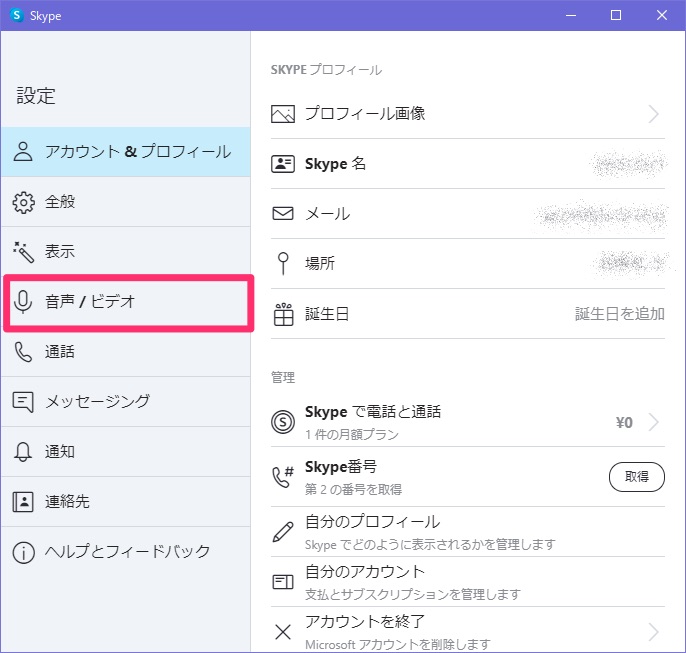Open ヘルプとフィードバック section
The height and width of the screenshot is (653, 686).
pos(126,552)
